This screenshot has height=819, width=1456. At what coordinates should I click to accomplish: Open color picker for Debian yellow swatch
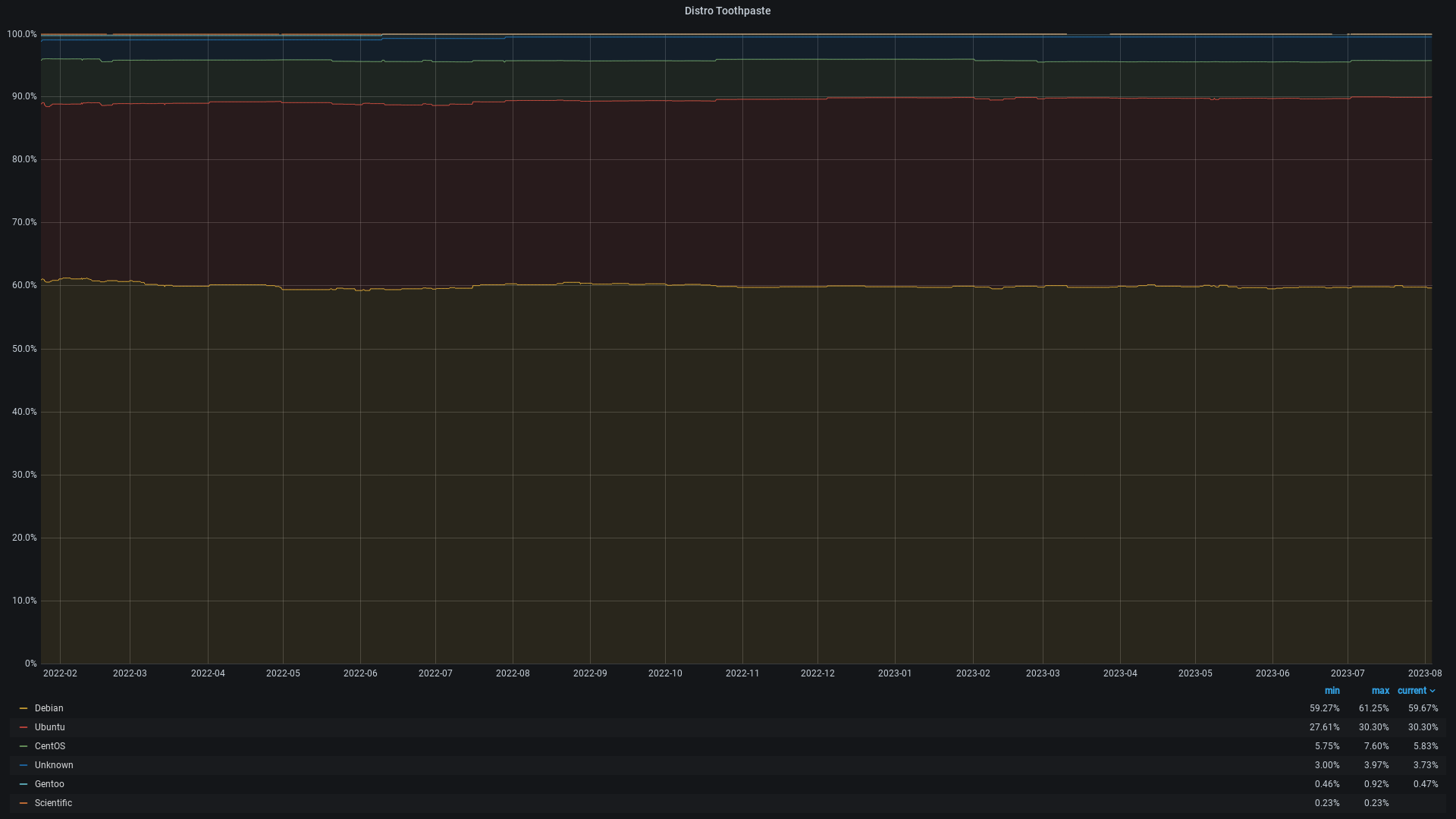(24, 708)
